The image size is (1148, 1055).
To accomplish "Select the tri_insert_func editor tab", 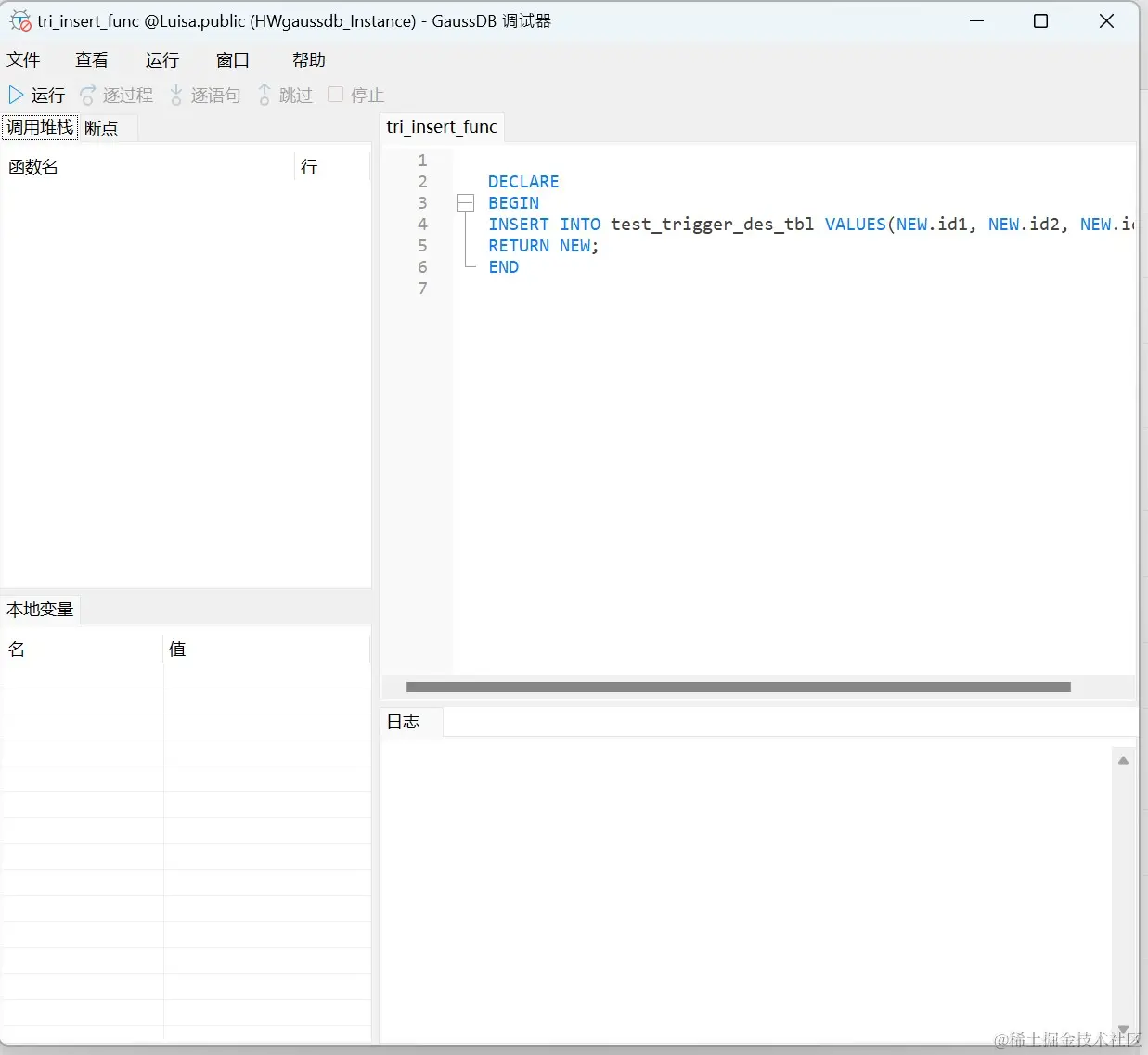I will pos(442,126).
